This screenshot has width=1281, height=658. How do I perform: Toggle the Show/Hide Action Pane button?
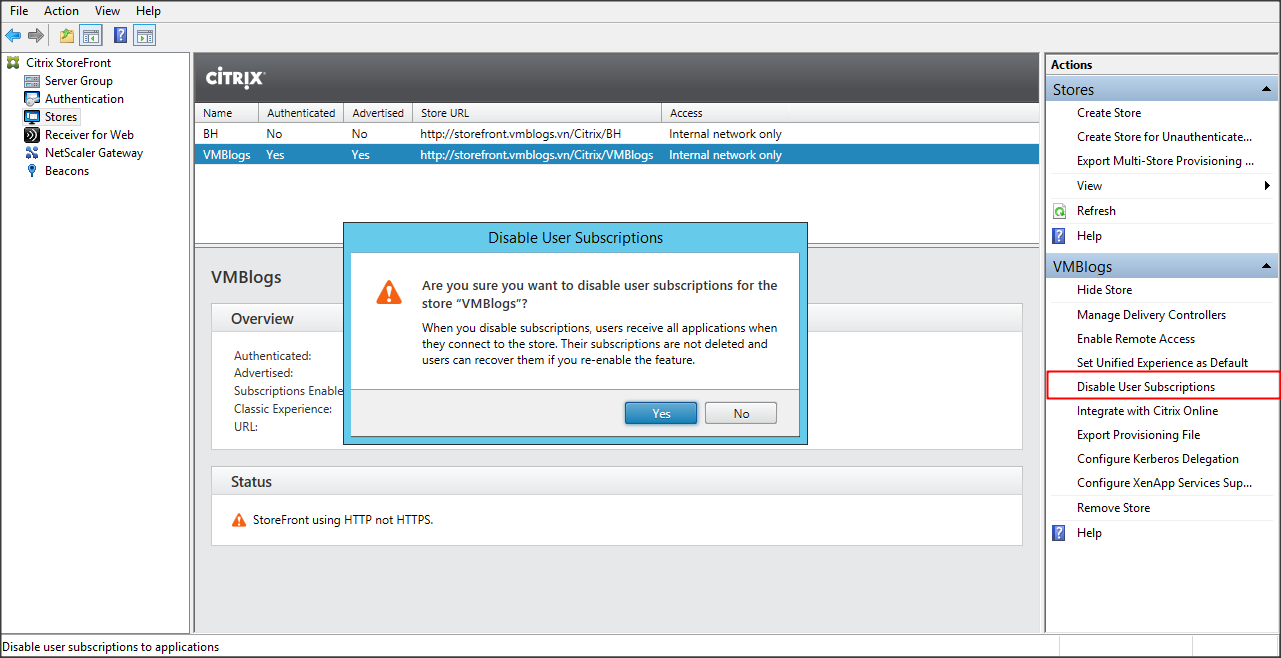pos(145,36)
